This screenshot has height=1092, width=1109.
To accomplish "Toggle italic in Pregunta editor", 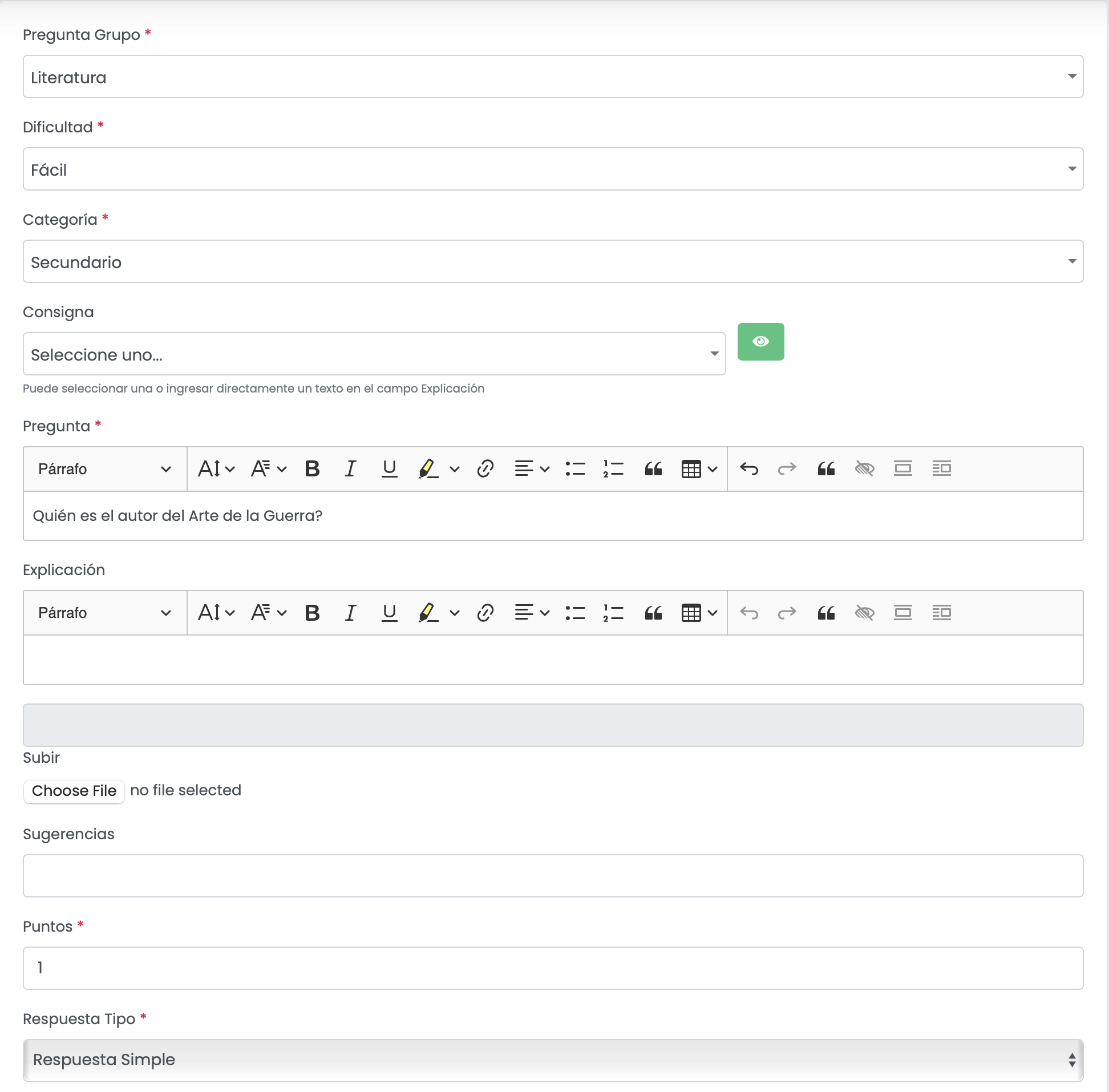I will pyautogui.click(x=350, y=469).
